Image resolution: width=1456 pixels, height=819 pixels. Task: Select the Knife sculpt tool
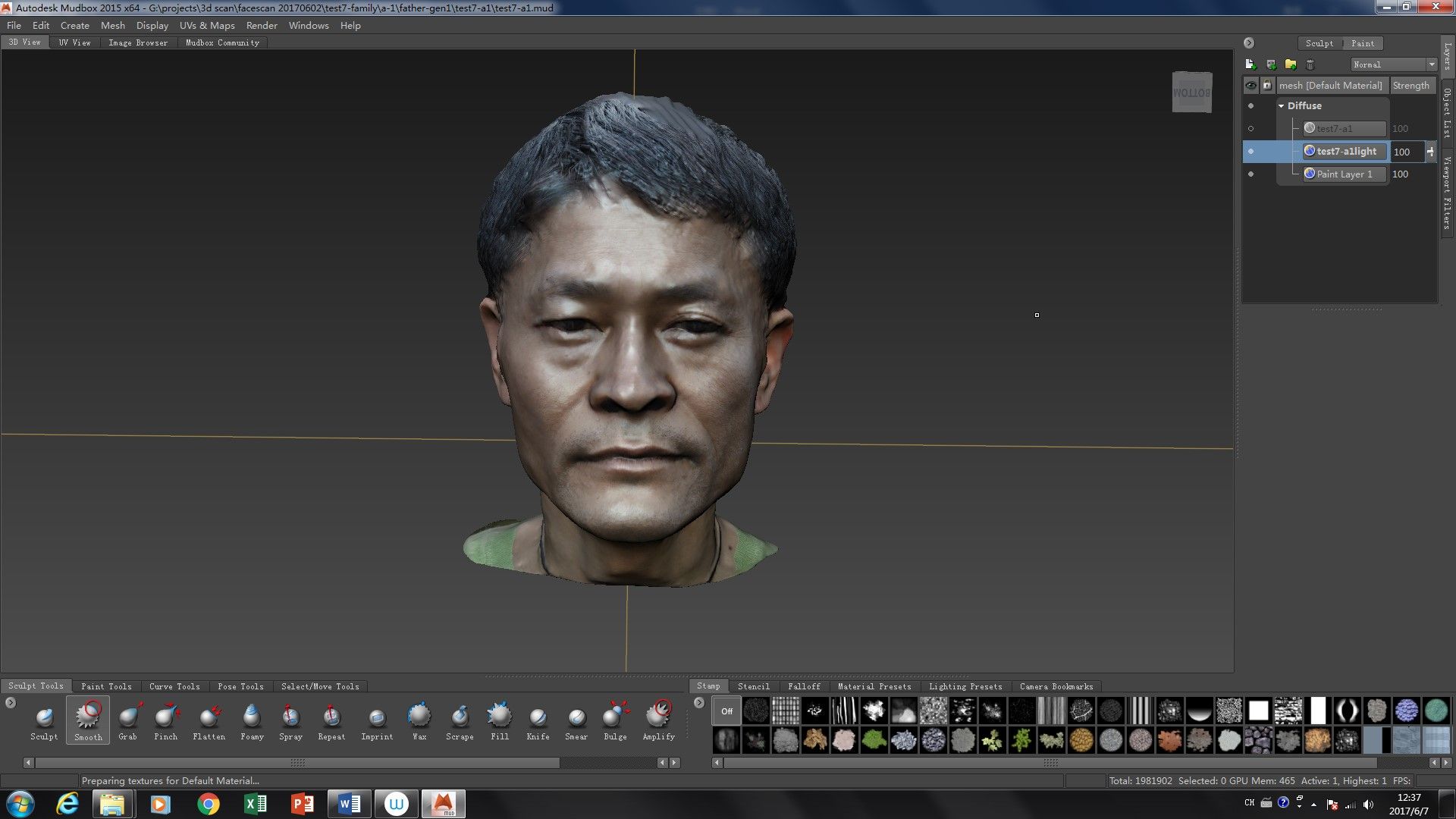538,719
